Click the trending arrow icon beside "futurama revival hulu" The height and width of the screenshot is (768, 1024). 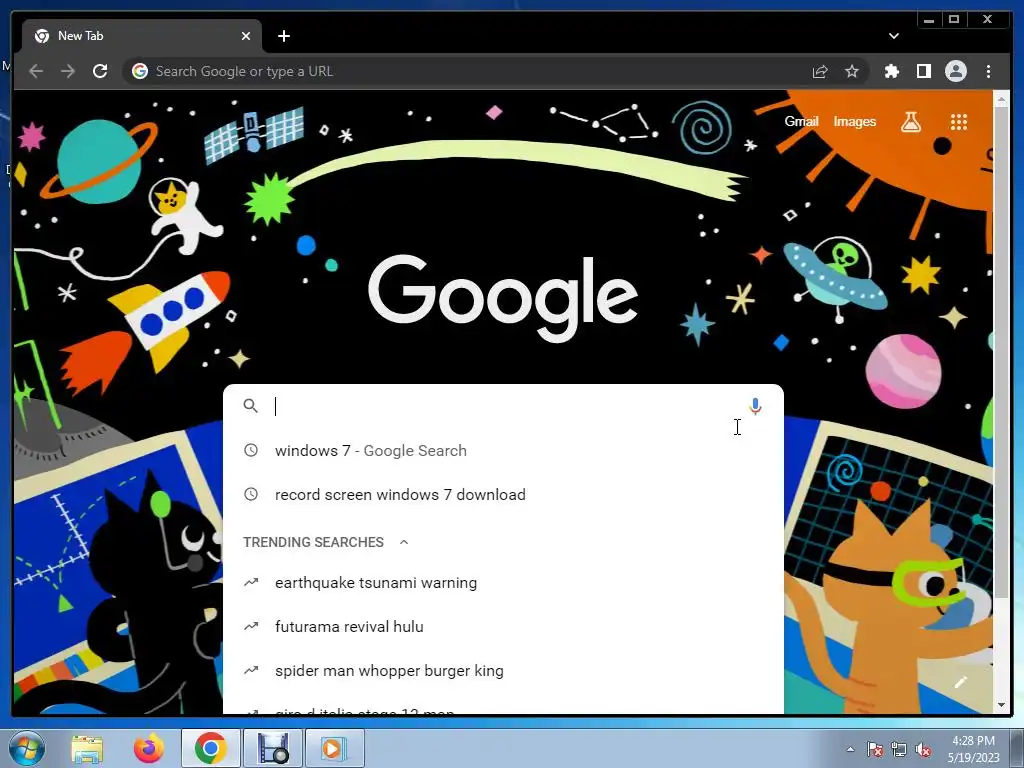tap(251, 626)
